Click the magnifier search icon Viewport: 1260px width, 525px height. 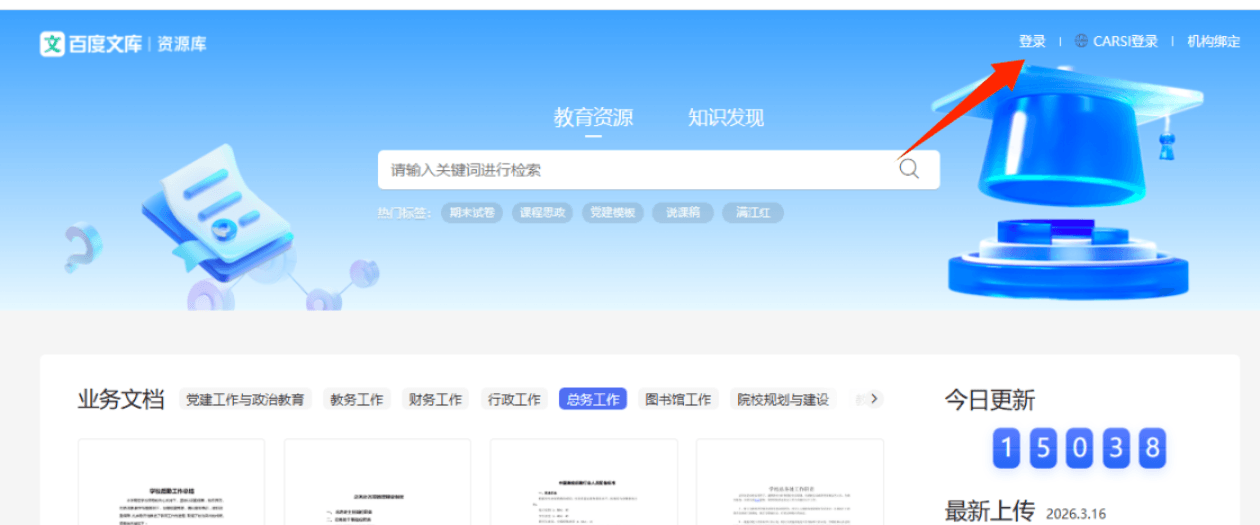click(908, 169)
